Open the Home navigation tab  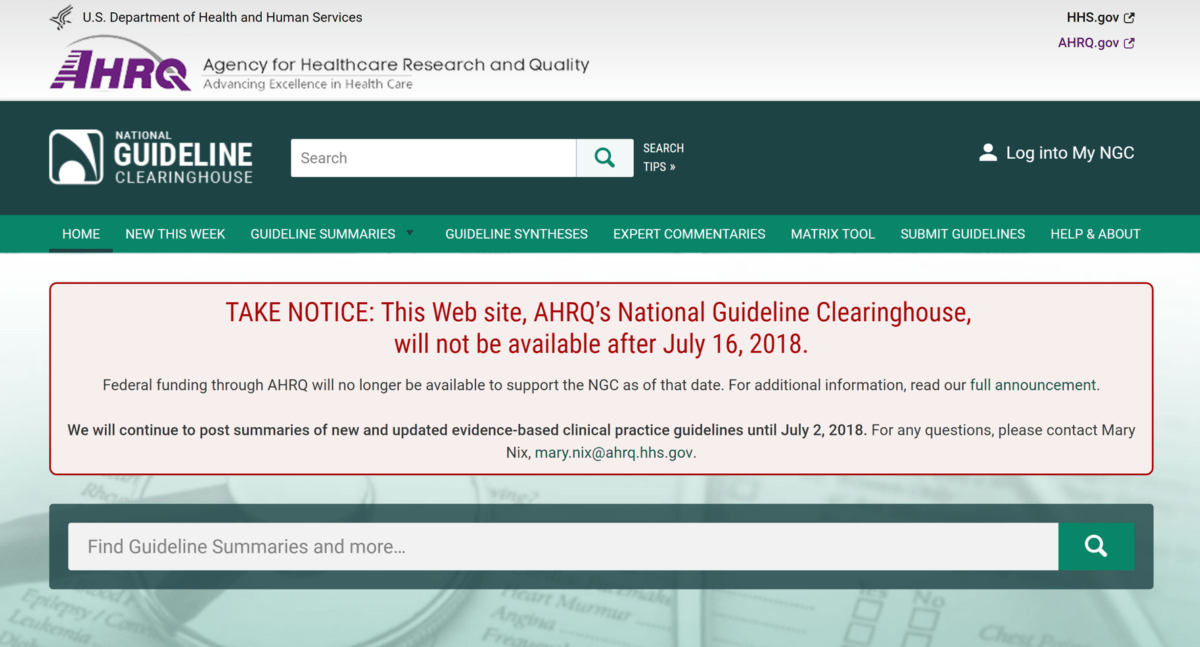click(81, 234)
